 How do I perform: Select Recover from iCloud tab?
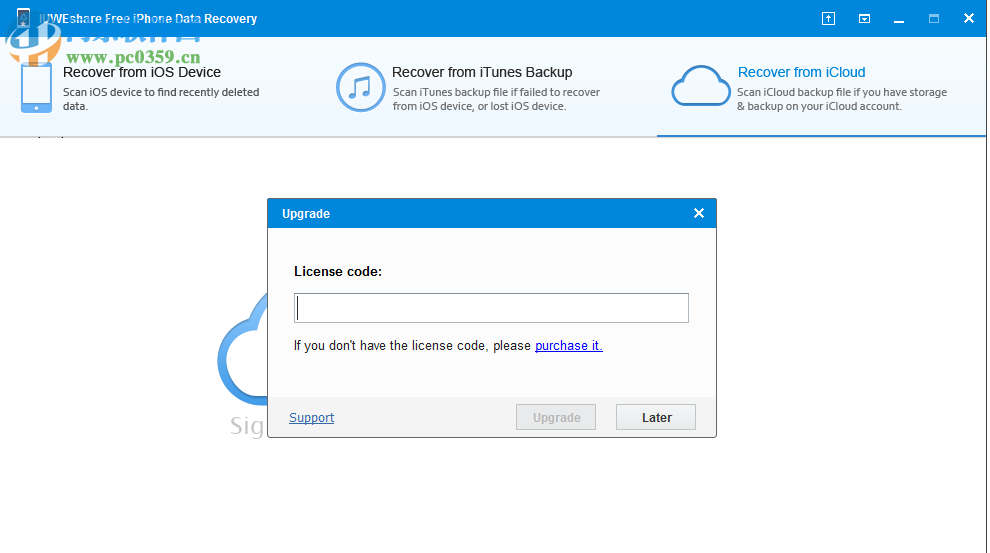[x=801, y=72]
